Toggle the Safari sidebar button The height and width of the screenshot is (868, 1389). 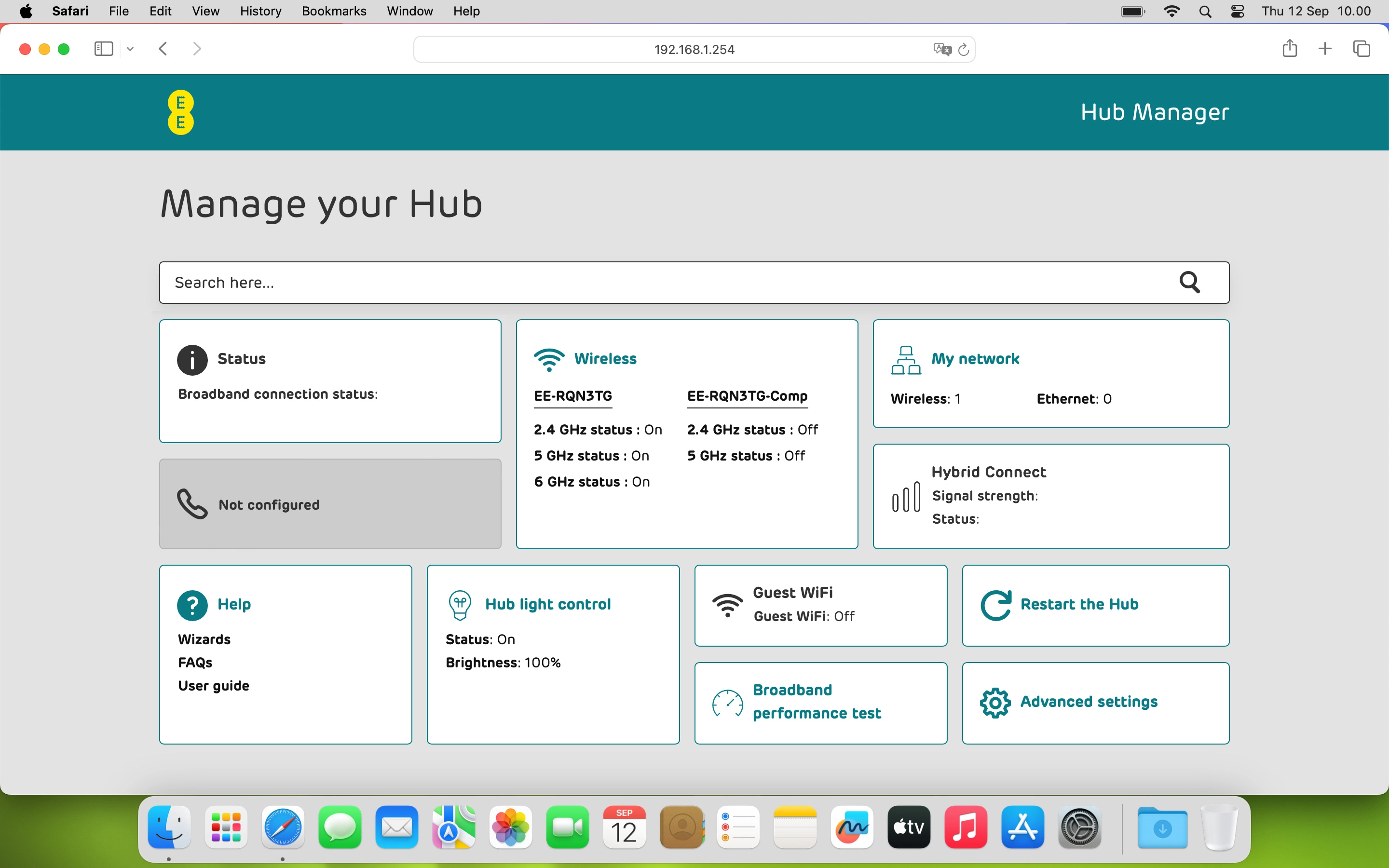coord(103,49)
